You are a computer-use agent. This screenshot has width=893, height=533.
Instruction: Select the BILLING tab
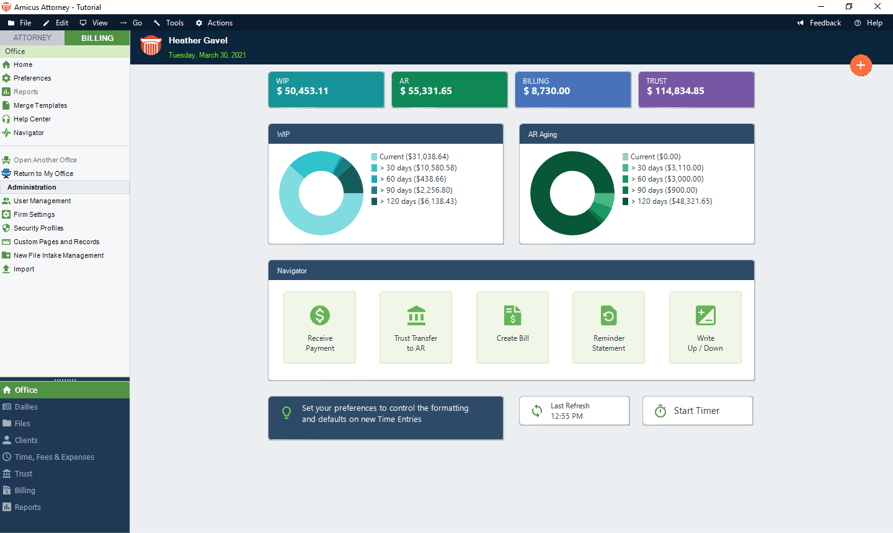(x=97, y=38)
